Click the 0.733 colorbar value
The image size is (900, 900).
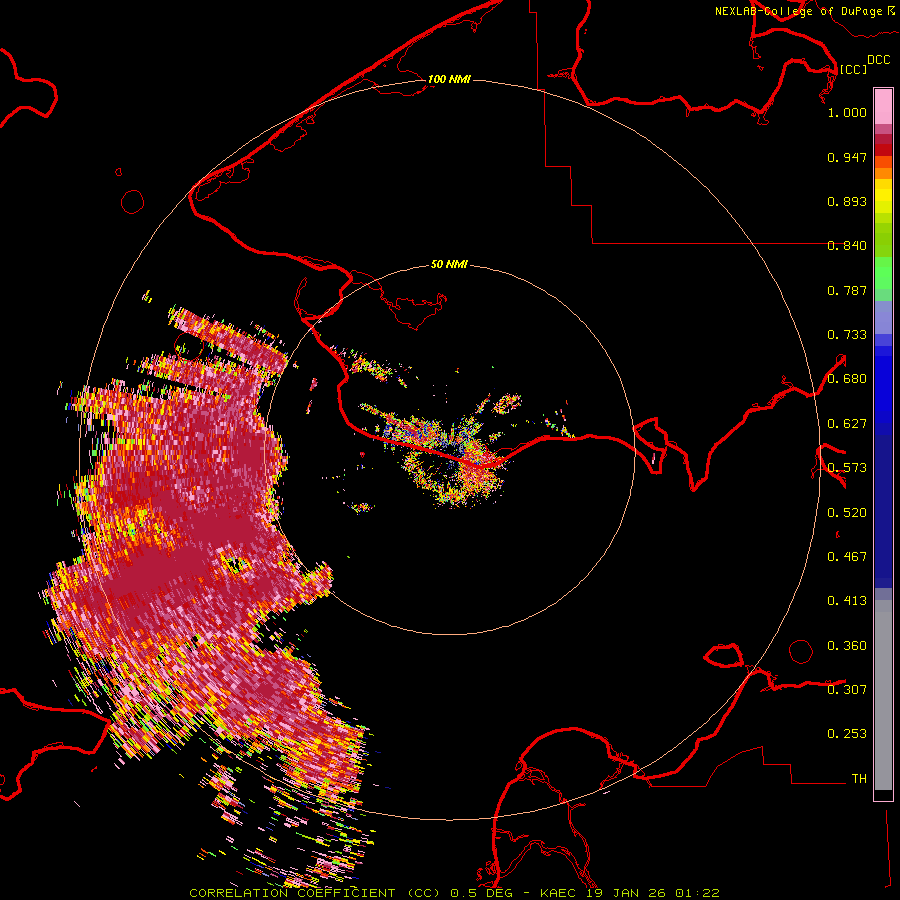(847, 335)
